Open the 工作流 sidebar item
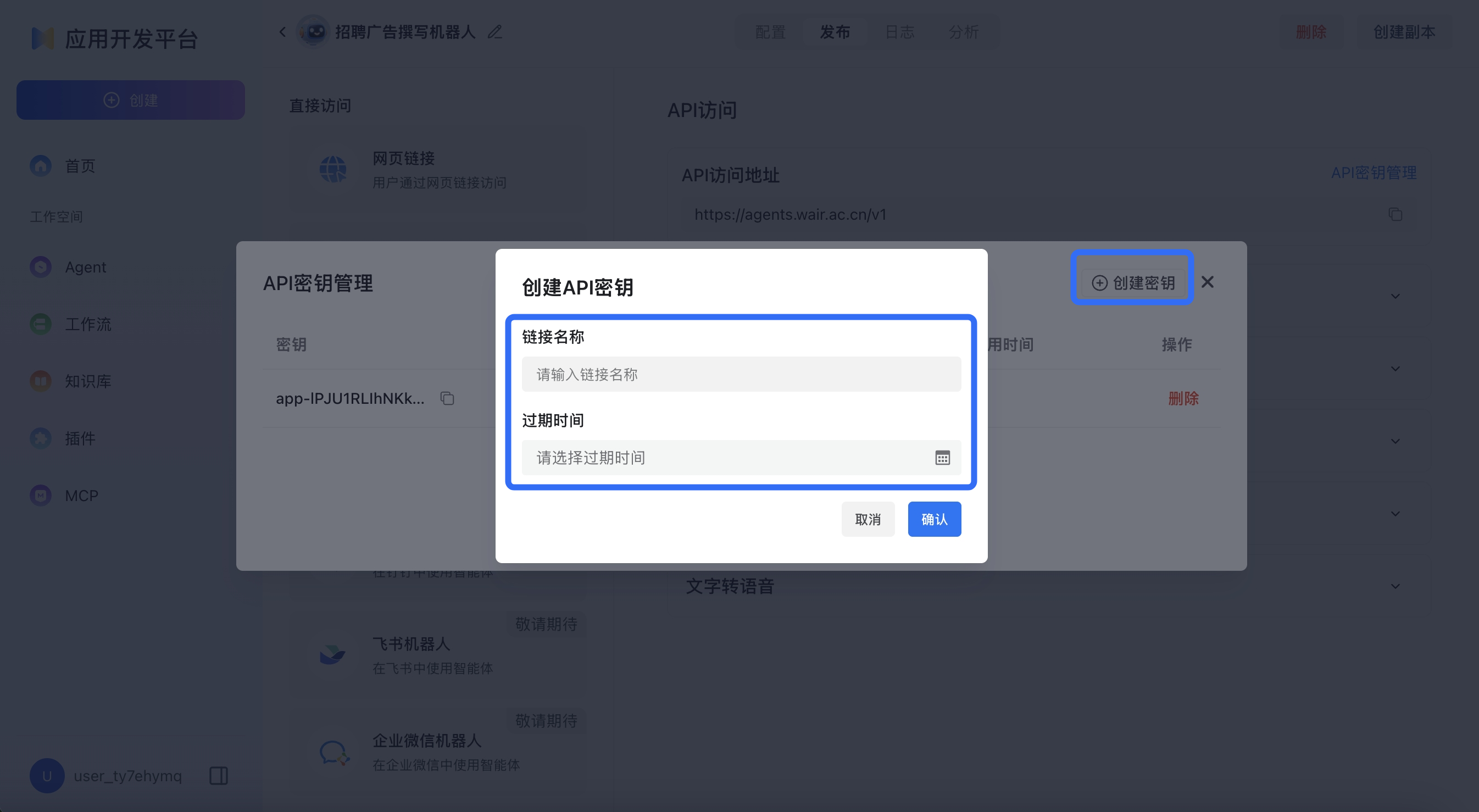 pyautogui.click(x=87, y=324)
